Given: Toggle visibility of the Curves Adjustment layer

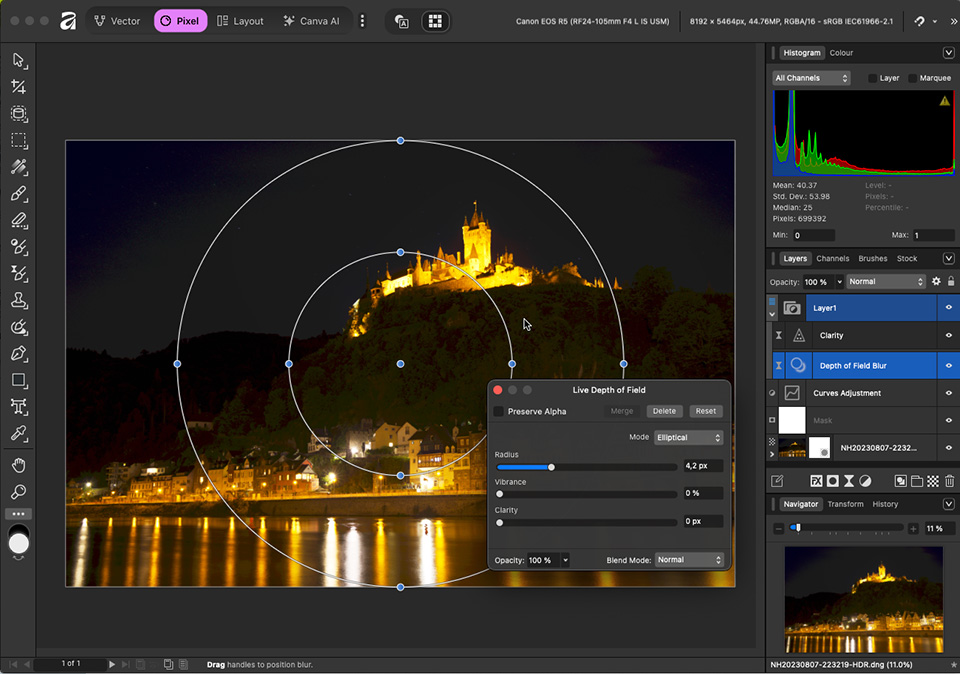Looking at the screenshot, I should tap(948, 393).
